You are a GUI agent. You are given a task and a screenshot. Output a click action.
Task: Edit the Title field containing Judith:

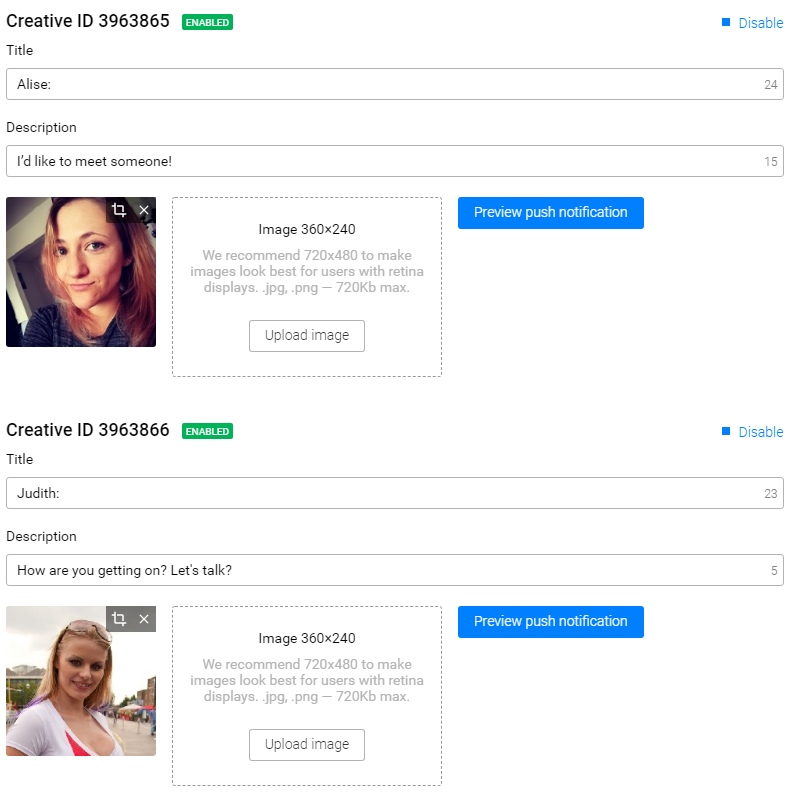(x=395, y=493)
